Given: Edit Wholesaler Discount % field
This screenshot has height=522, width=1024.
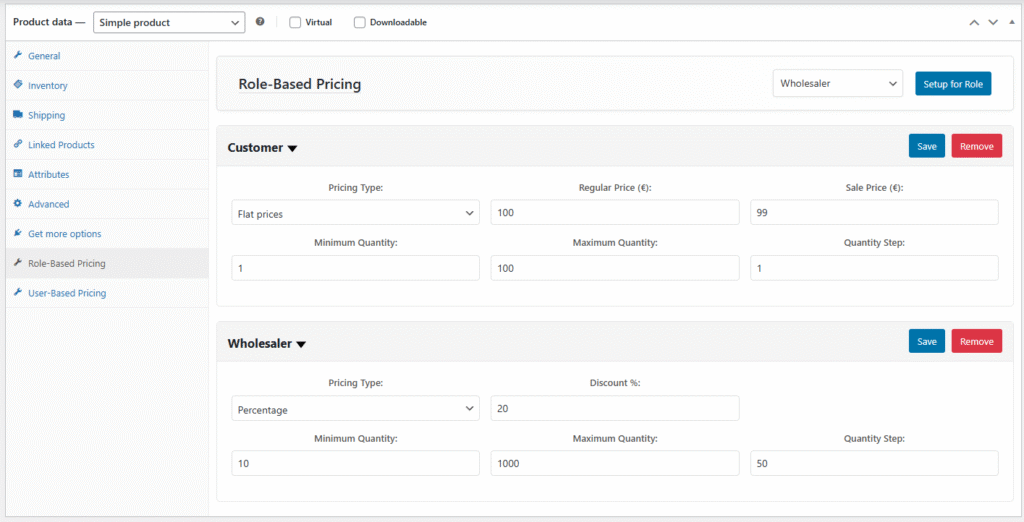Looking at the screenshot, I should pyautogui.click(x=615, y=408).
